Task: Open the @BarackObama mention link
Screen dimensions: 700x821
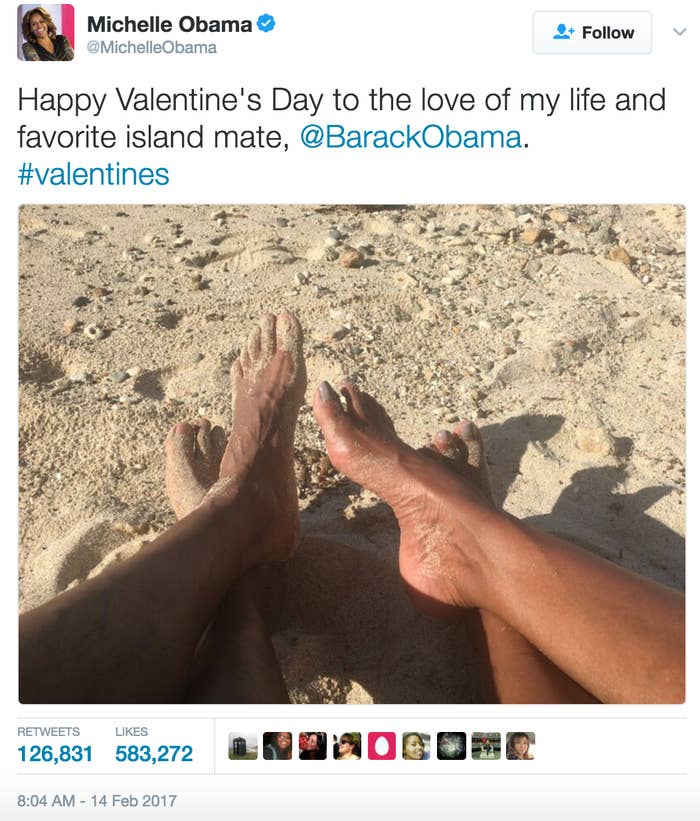Action: 410,137
